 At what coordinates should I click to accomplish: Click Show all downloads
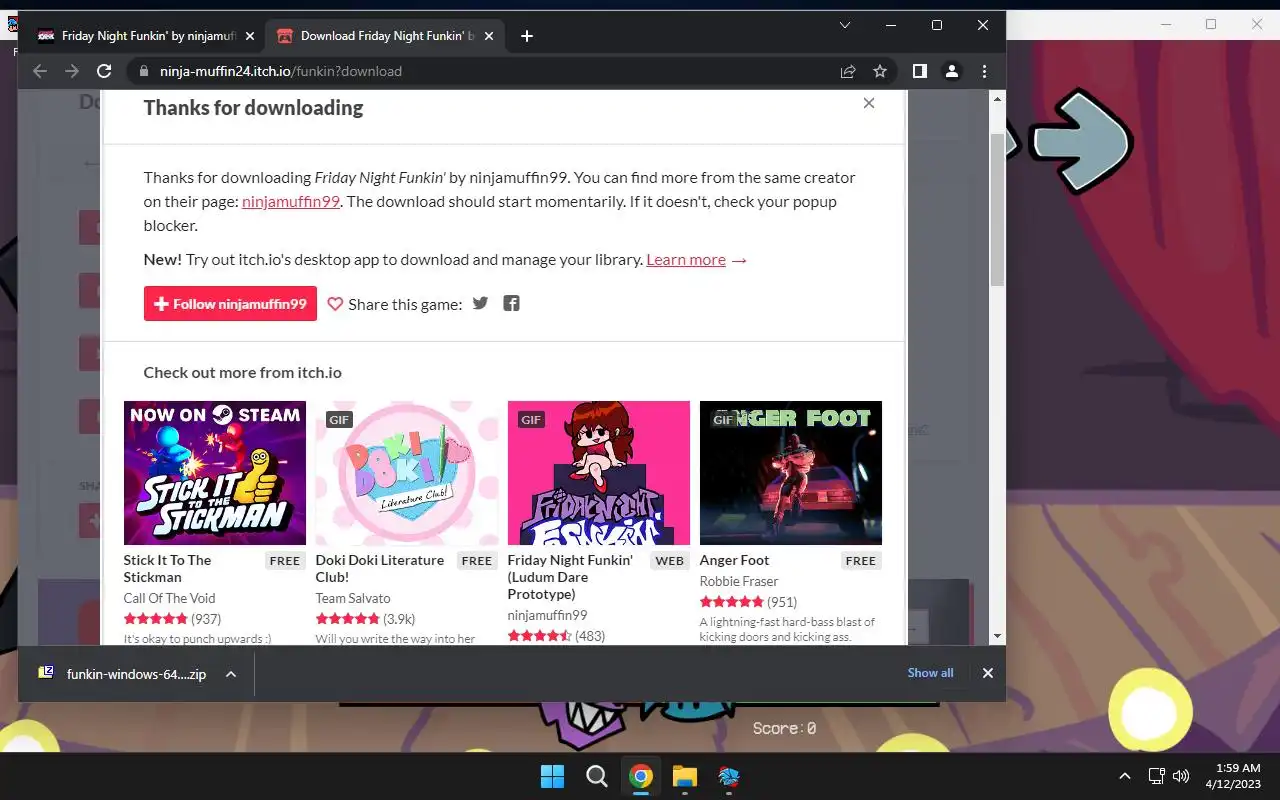[x=930, y=673]
